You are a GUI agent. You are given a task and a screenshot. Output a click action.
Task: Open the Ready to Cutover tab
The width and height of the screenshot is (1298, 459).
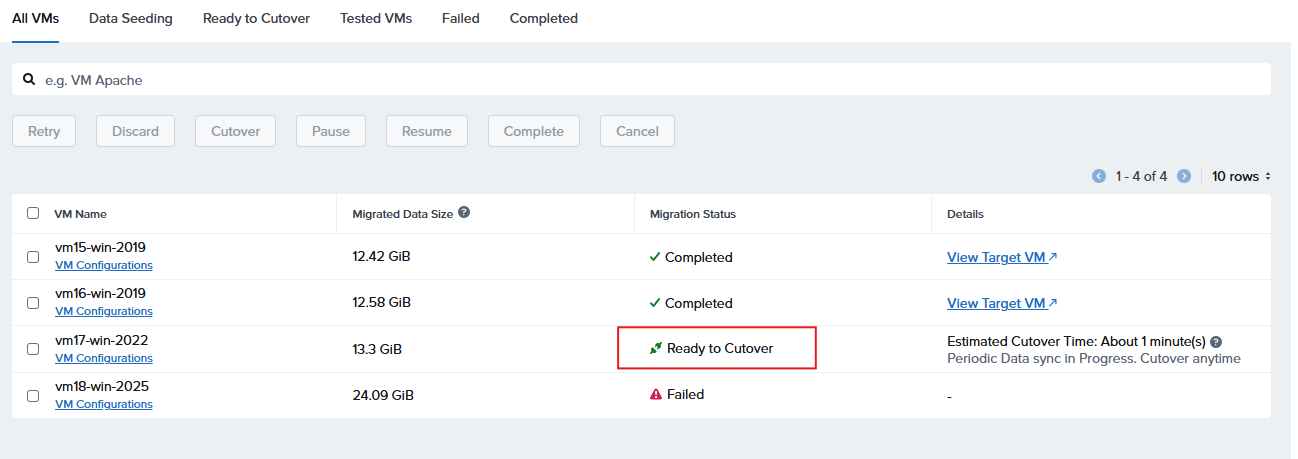tap(256, 18)
